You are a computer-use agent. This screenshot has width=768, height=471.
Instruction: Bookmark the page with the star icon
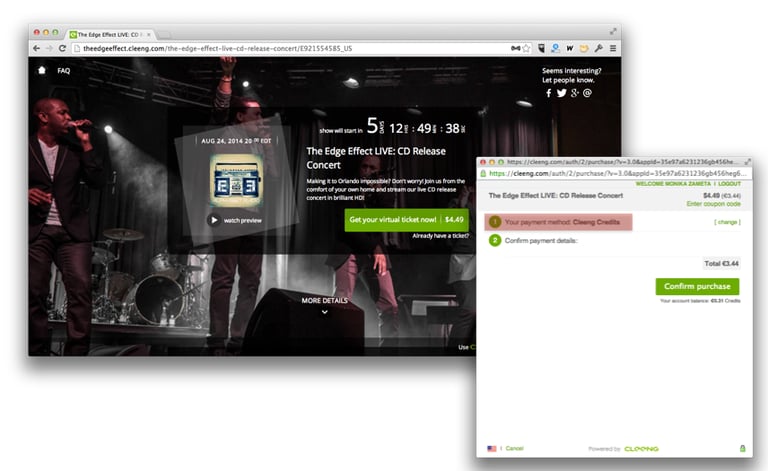(527, 48)
